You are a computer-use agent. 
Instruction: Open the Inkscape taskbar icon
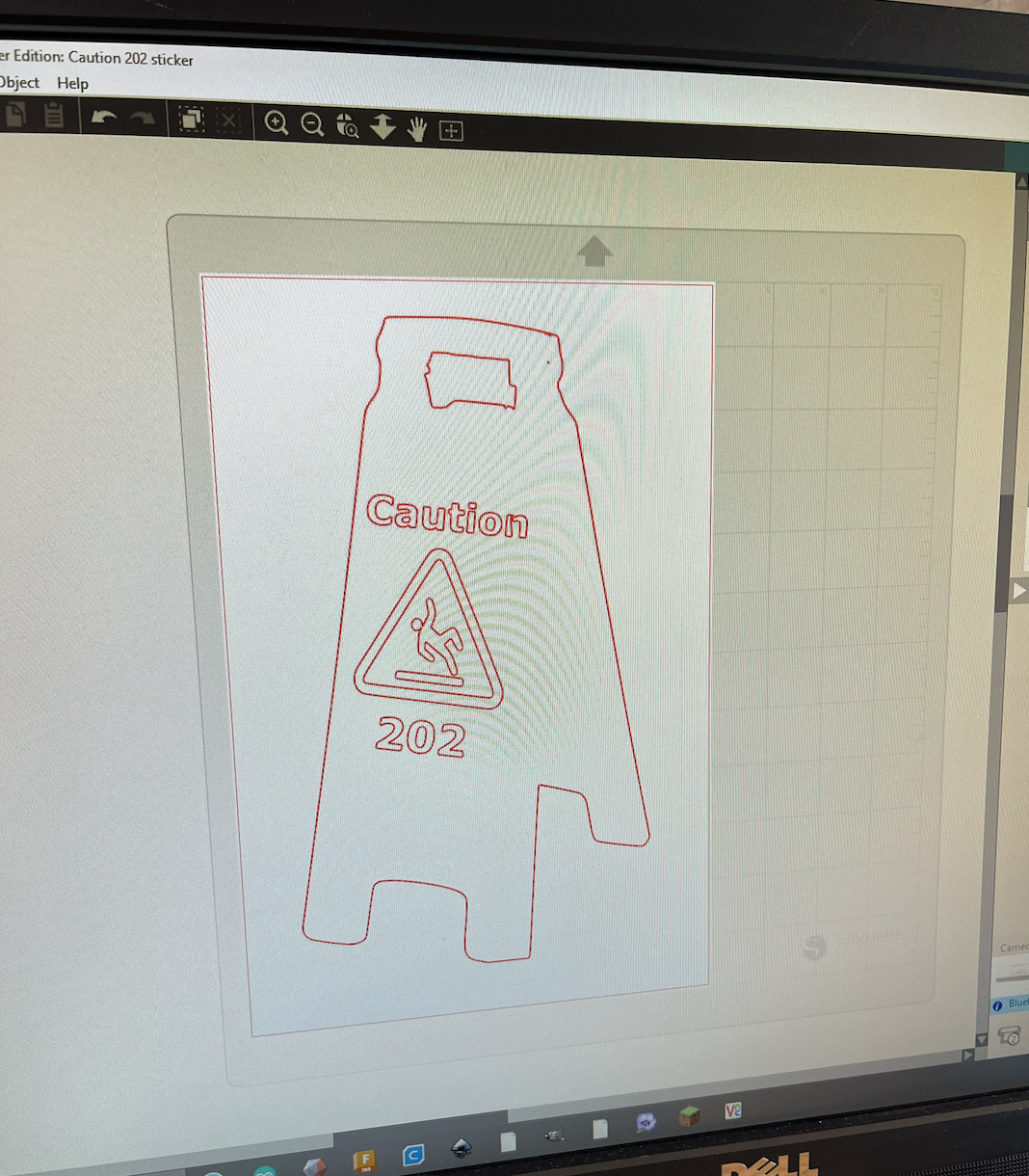tap(462, 1147)
